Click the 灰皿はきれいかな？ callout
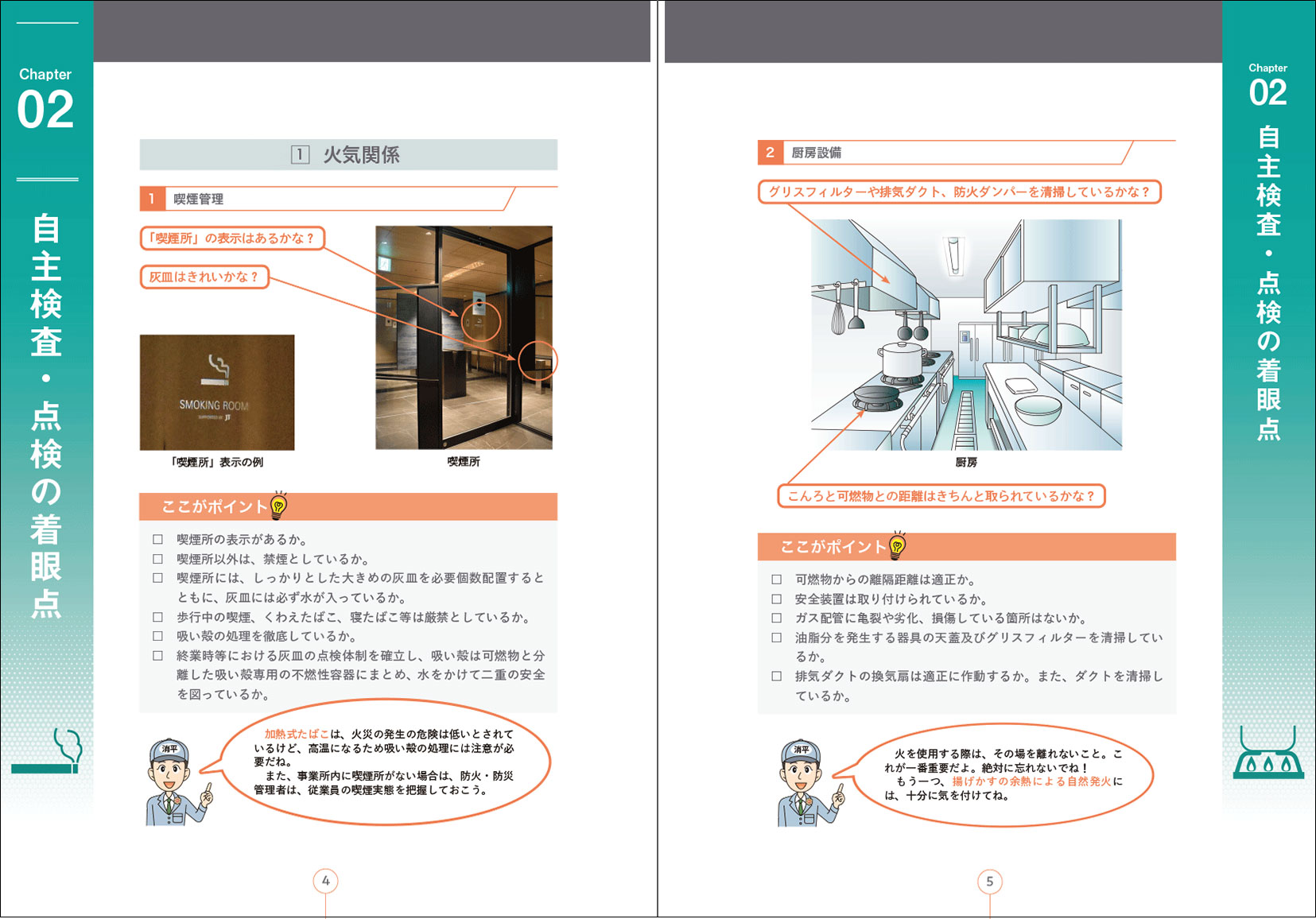 [x=204, y=277]
